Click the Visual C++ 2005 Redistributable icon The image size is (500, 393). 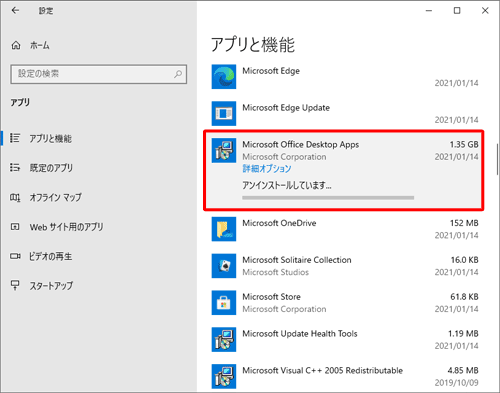pos(224,376)
